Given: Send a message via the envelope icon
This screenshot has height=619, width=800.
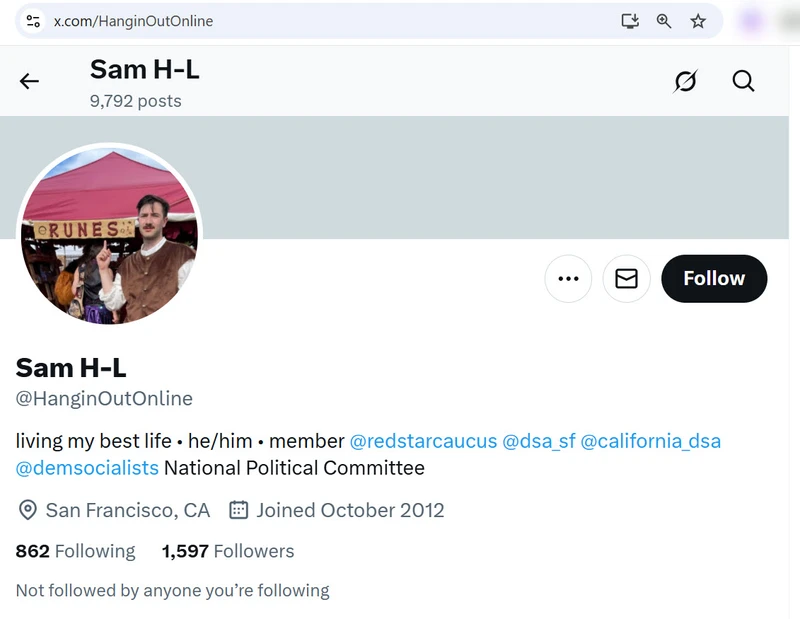Looking at the screenshot, I should (x=626, y=278).
